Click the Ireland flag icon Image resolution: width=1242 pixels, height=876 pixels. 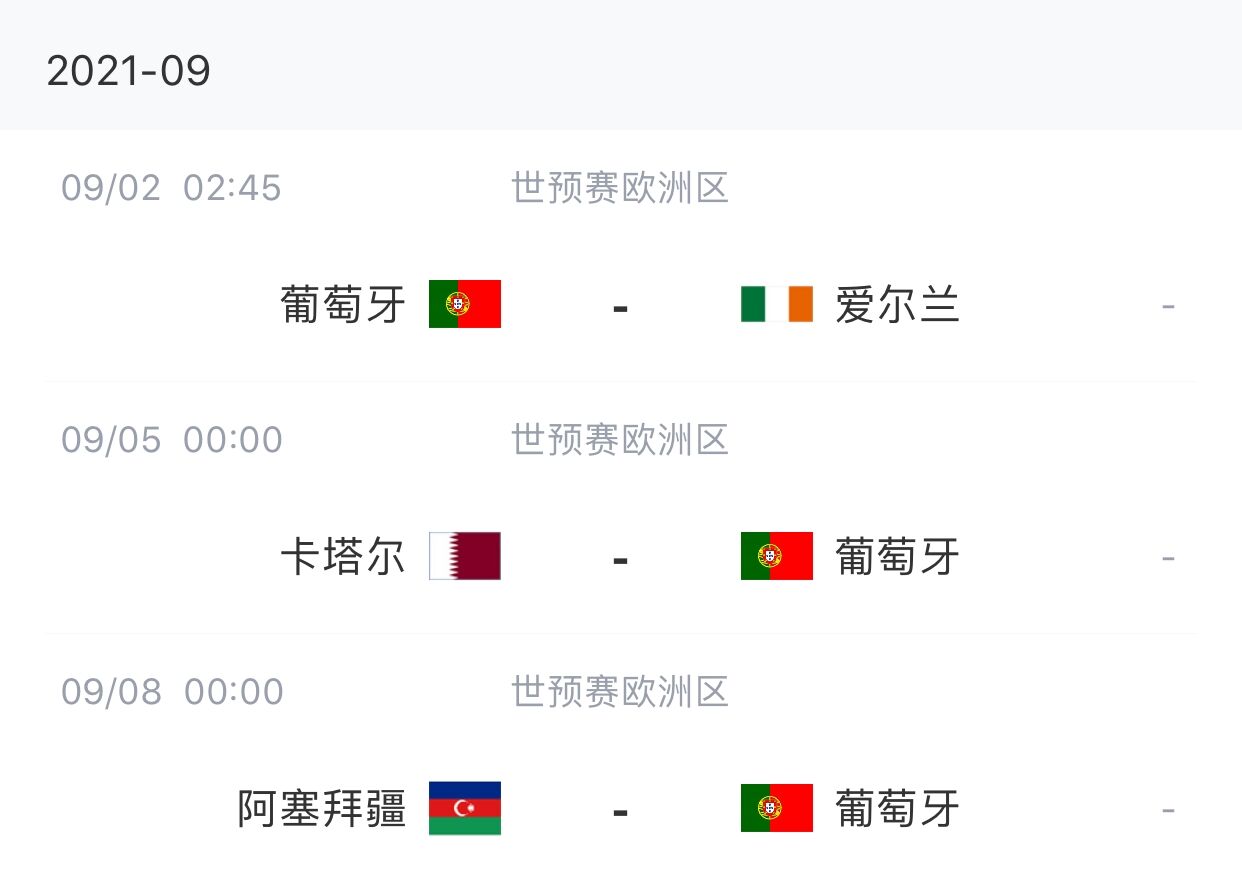click(x=777, y=304)
